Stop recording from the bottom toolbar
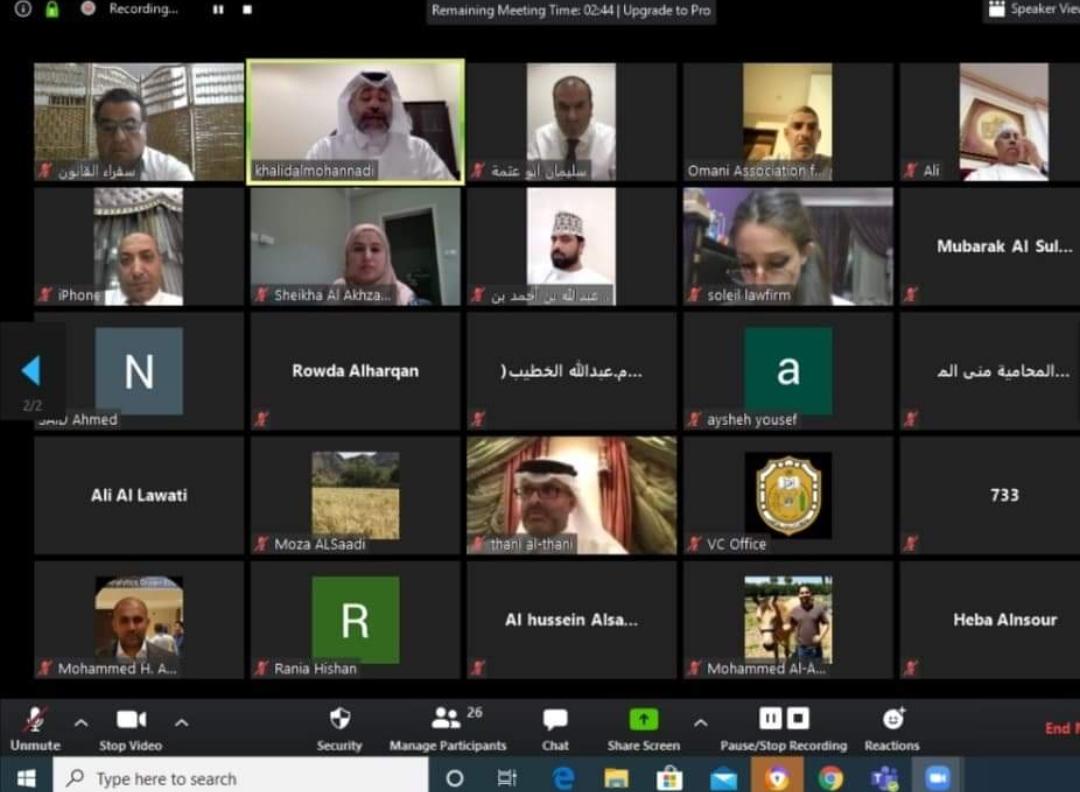 coord(797,718)
